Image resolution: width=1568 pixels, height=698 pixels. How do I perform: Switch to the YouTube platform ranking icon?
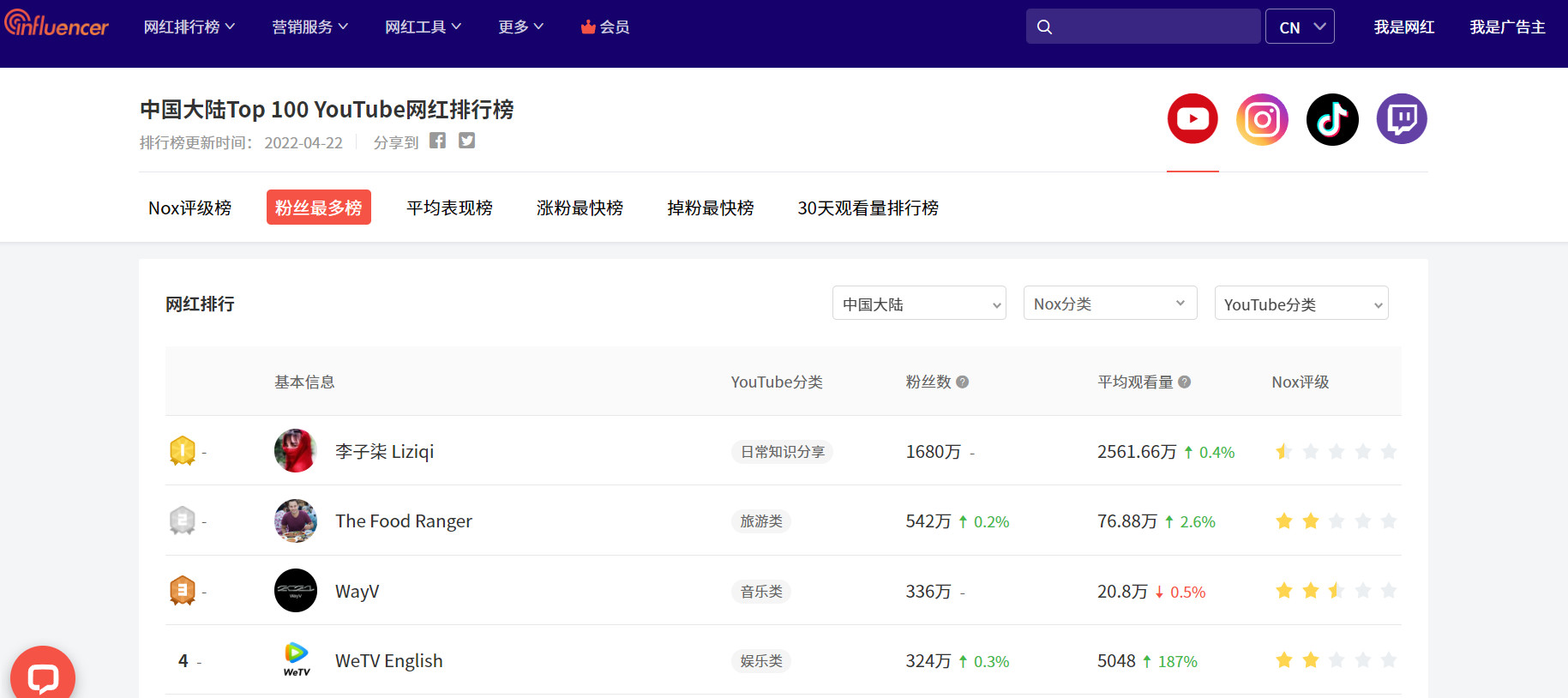[1193, 119]
